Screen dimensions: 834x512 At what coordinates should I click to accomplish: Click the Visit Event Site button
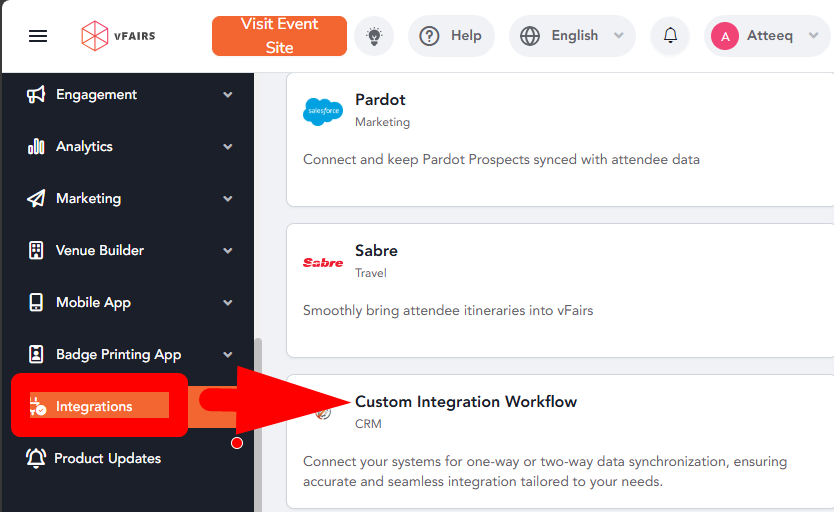tap(279, 36)
